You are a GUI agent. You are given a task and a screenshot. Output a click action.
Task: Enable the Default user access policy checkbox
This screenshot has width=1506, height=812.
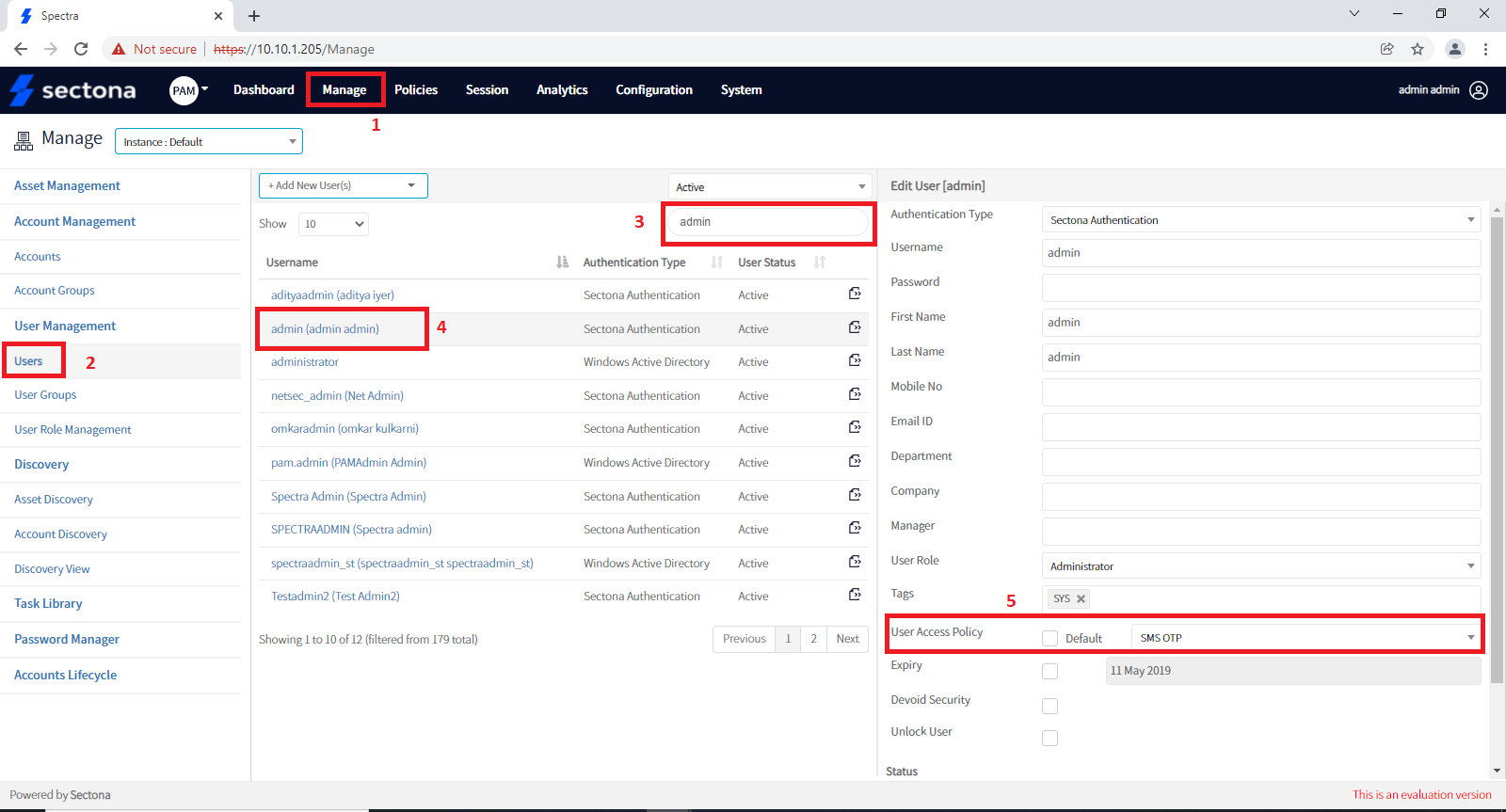point(1049,638)
